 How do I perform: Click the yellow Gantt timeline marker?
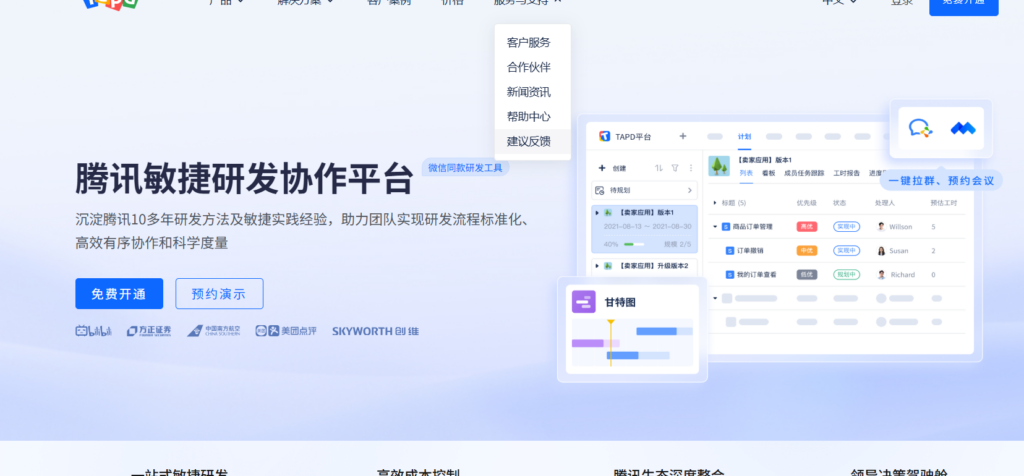pyautogui.click(x=611, y=342)
